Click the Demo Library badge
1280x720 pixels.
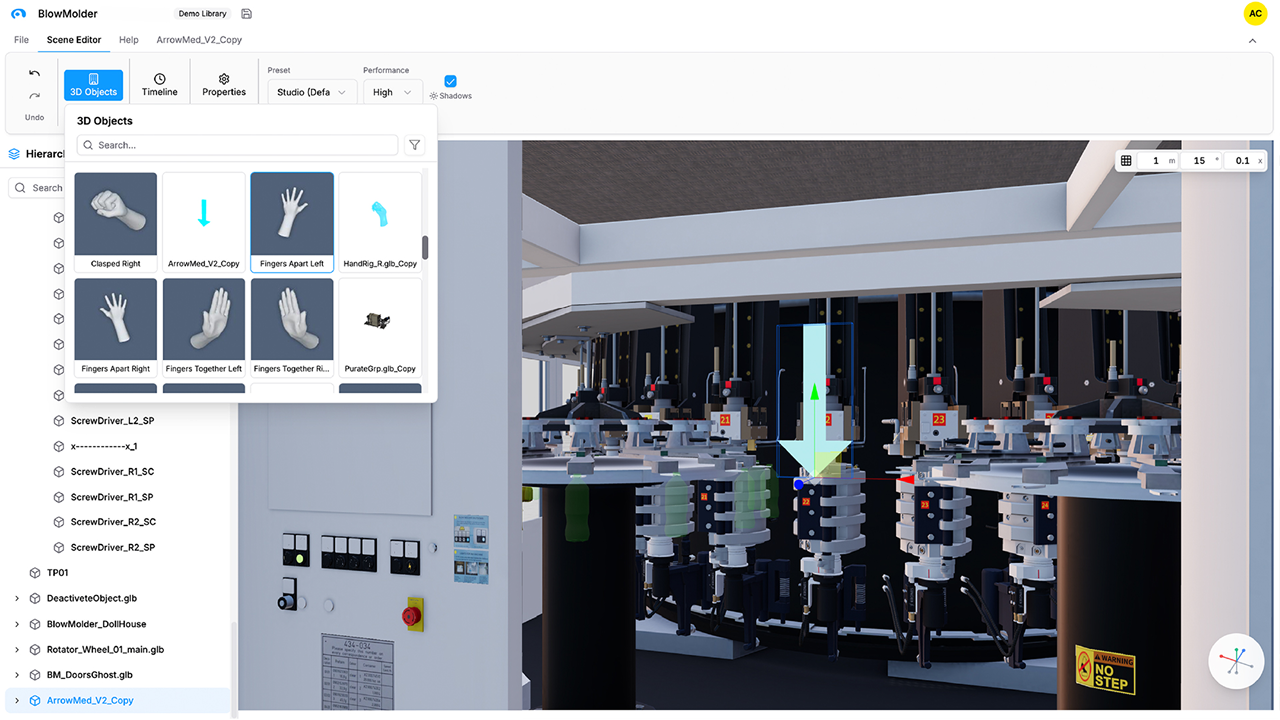click(x=202, y=14)
